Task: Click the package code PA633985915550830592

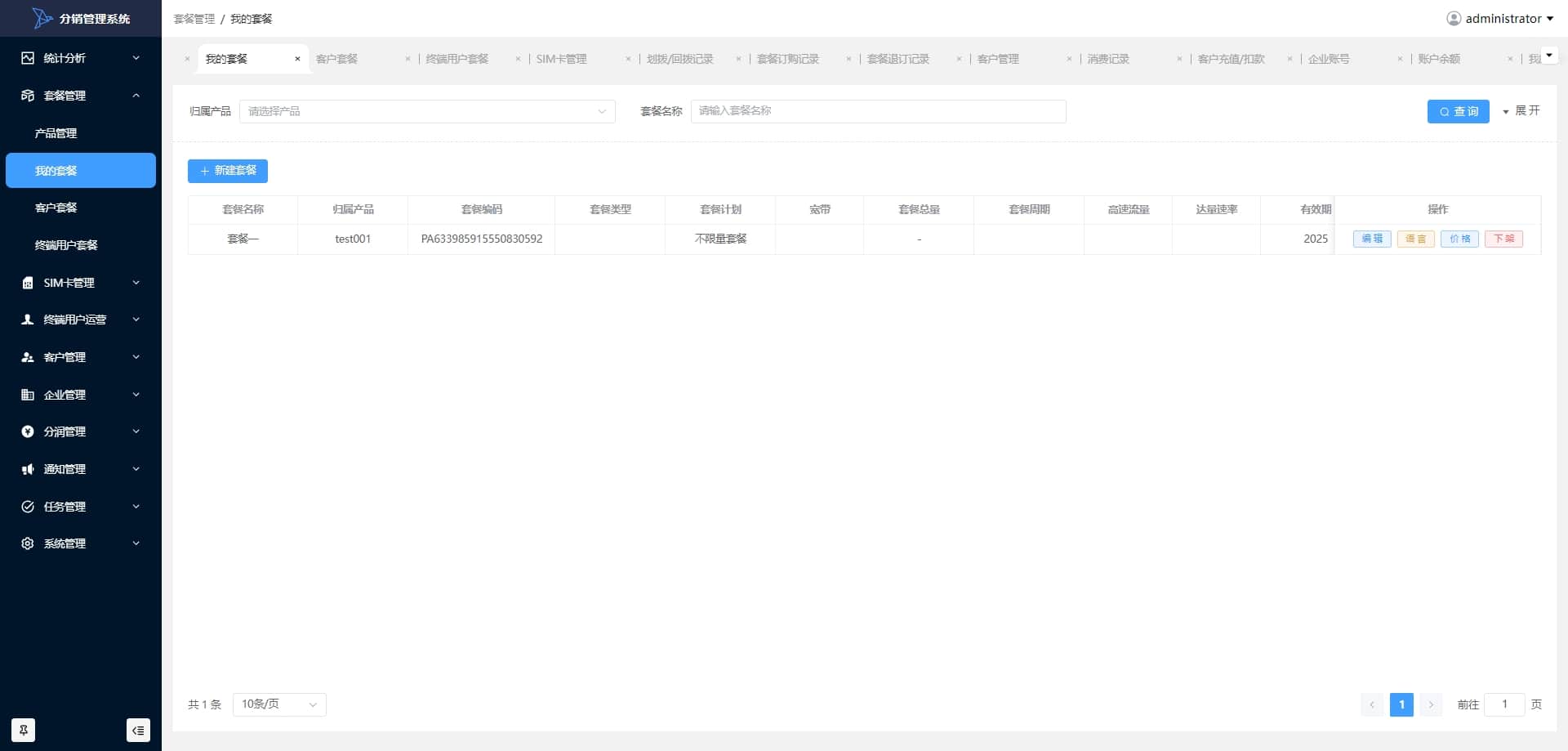Action: [482, 239]
